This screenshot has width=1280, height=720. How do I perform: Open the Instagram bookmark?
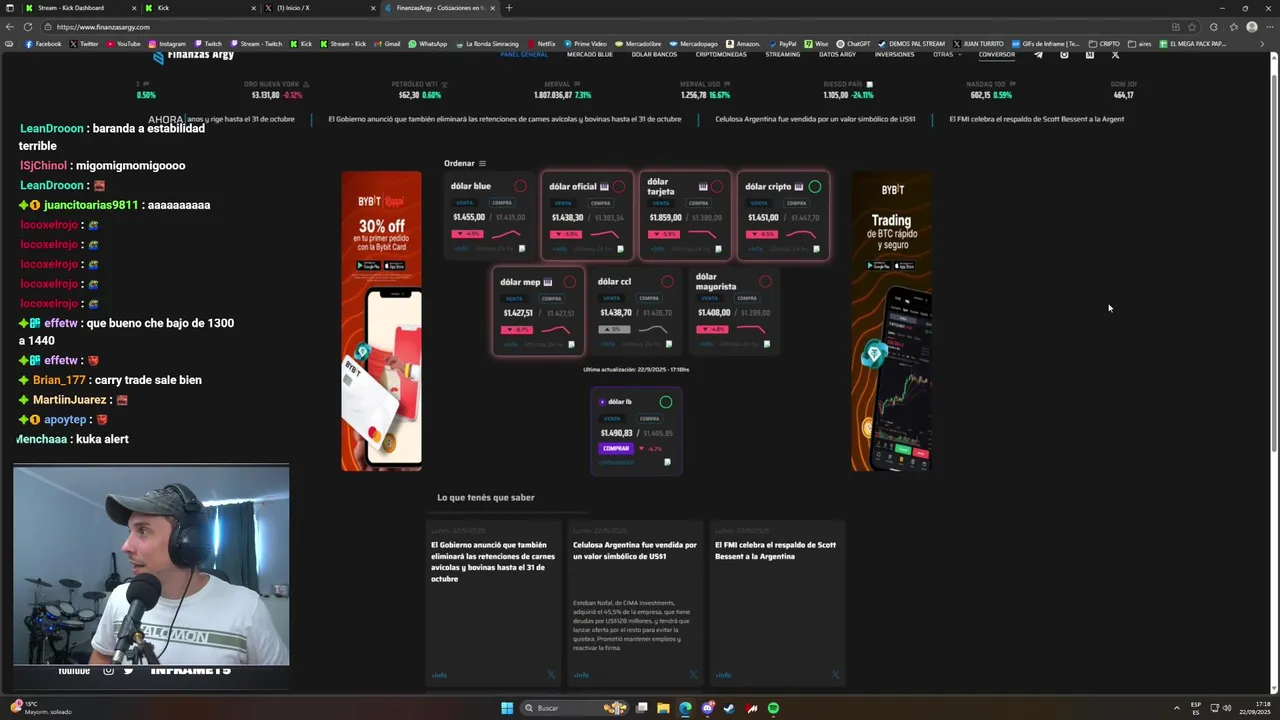pyautogui.click(x=167, y=44)
